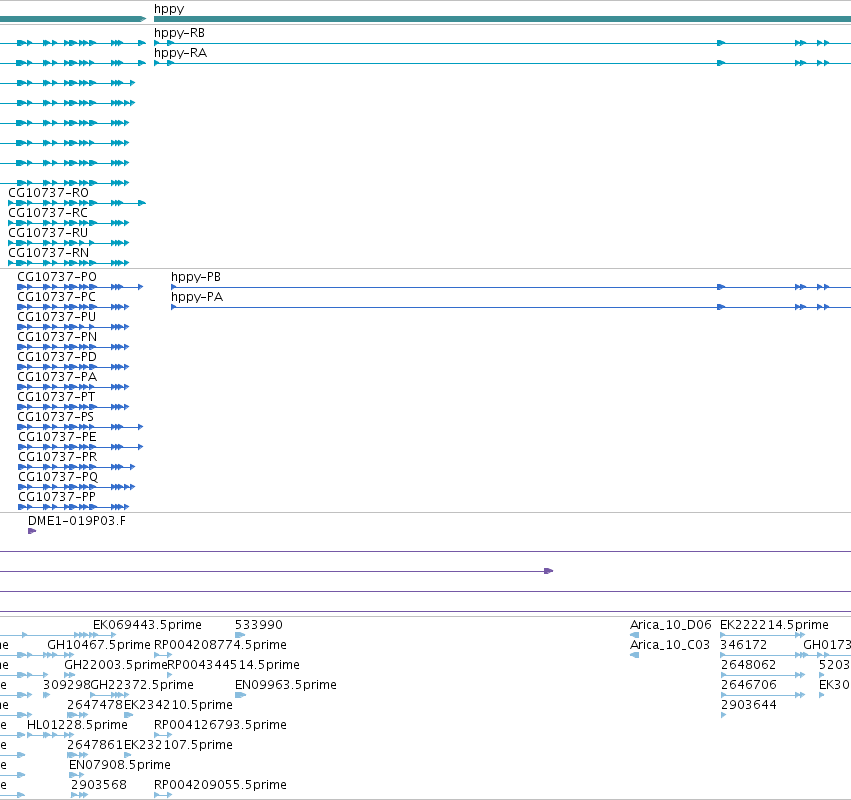Select the 2648062 EST label

click(x=748, y=665)
